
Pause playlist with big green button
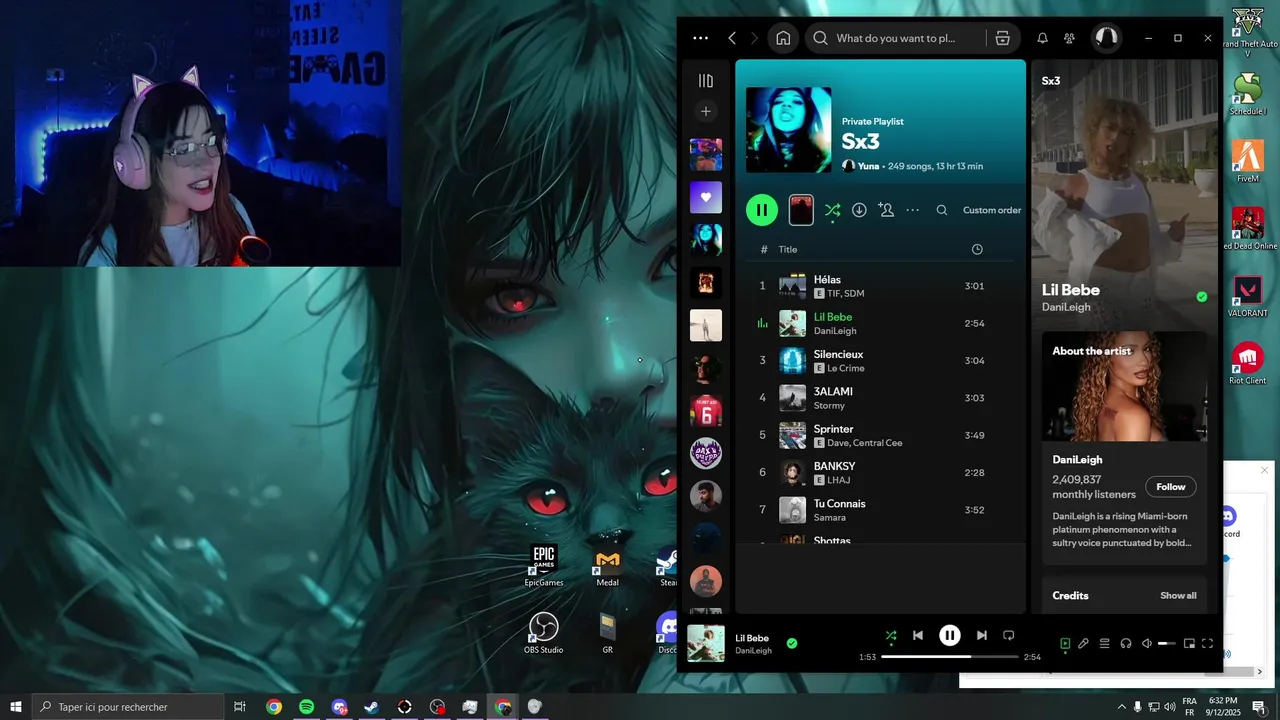pos(762,210)
